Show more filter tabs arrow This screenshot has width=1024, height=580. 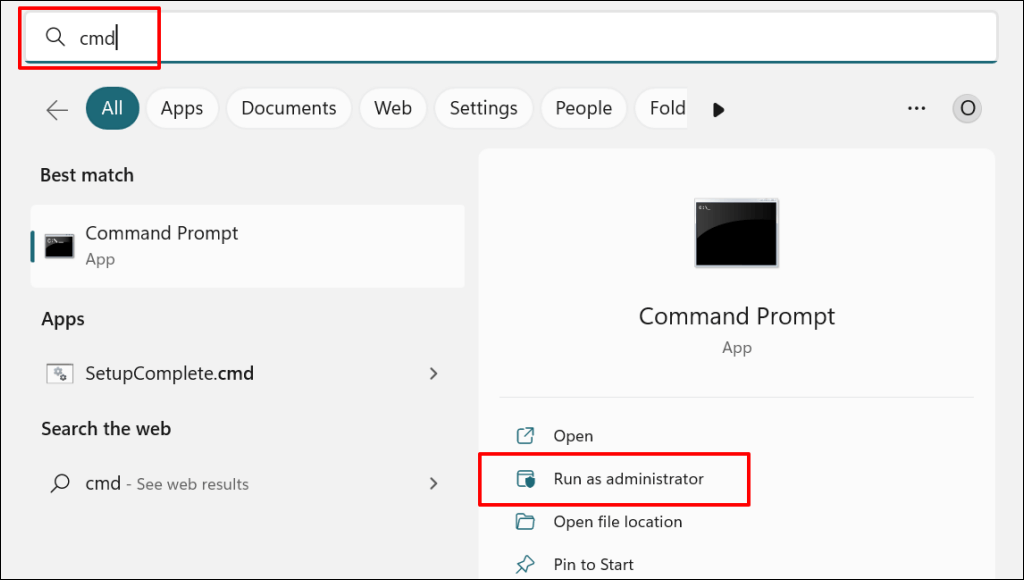[x=718, y=109]
